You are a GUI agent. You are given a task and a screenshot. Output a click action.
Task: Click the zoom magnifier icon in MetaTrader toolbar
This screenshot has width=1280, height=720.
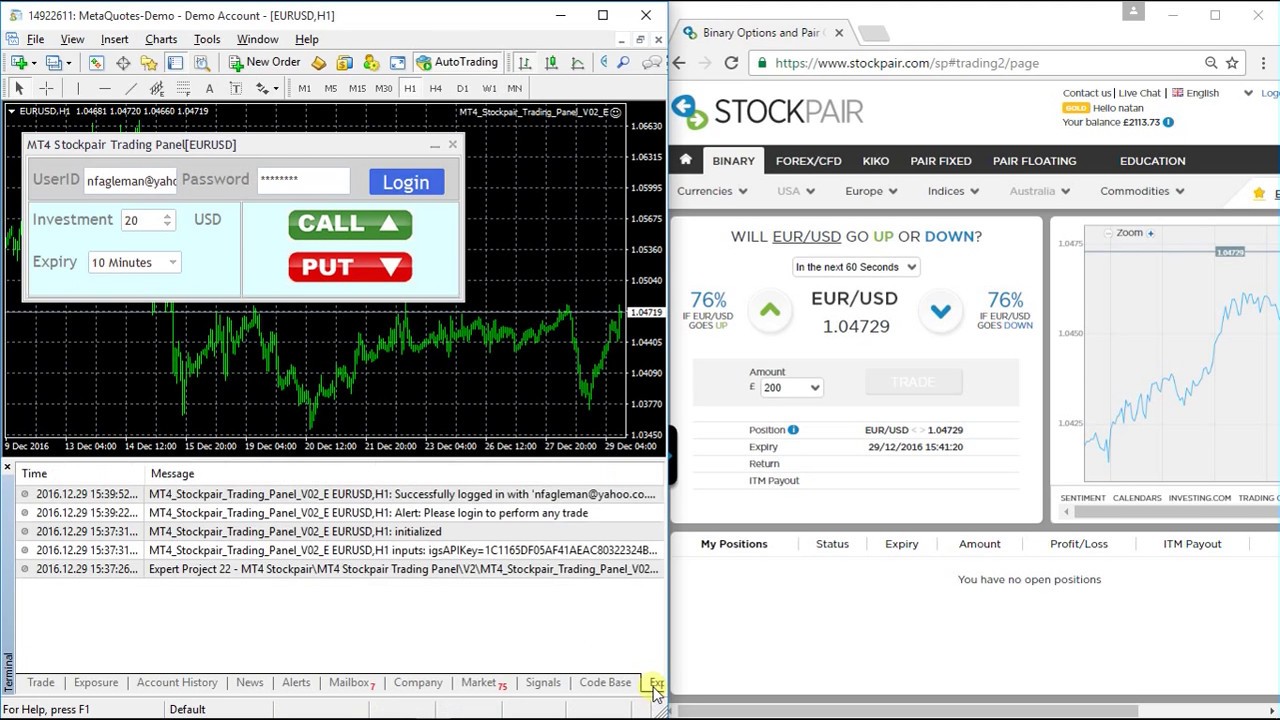coord(623,62)
